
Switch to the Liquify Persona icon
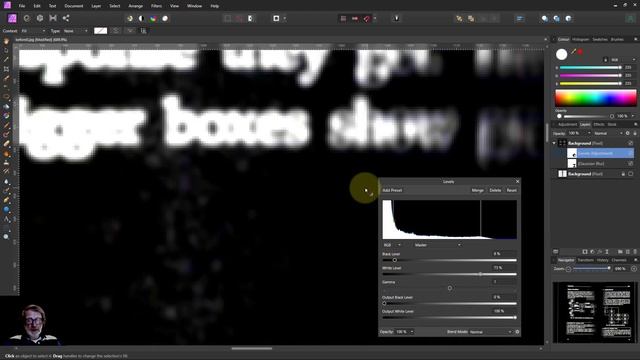point(27,18)
